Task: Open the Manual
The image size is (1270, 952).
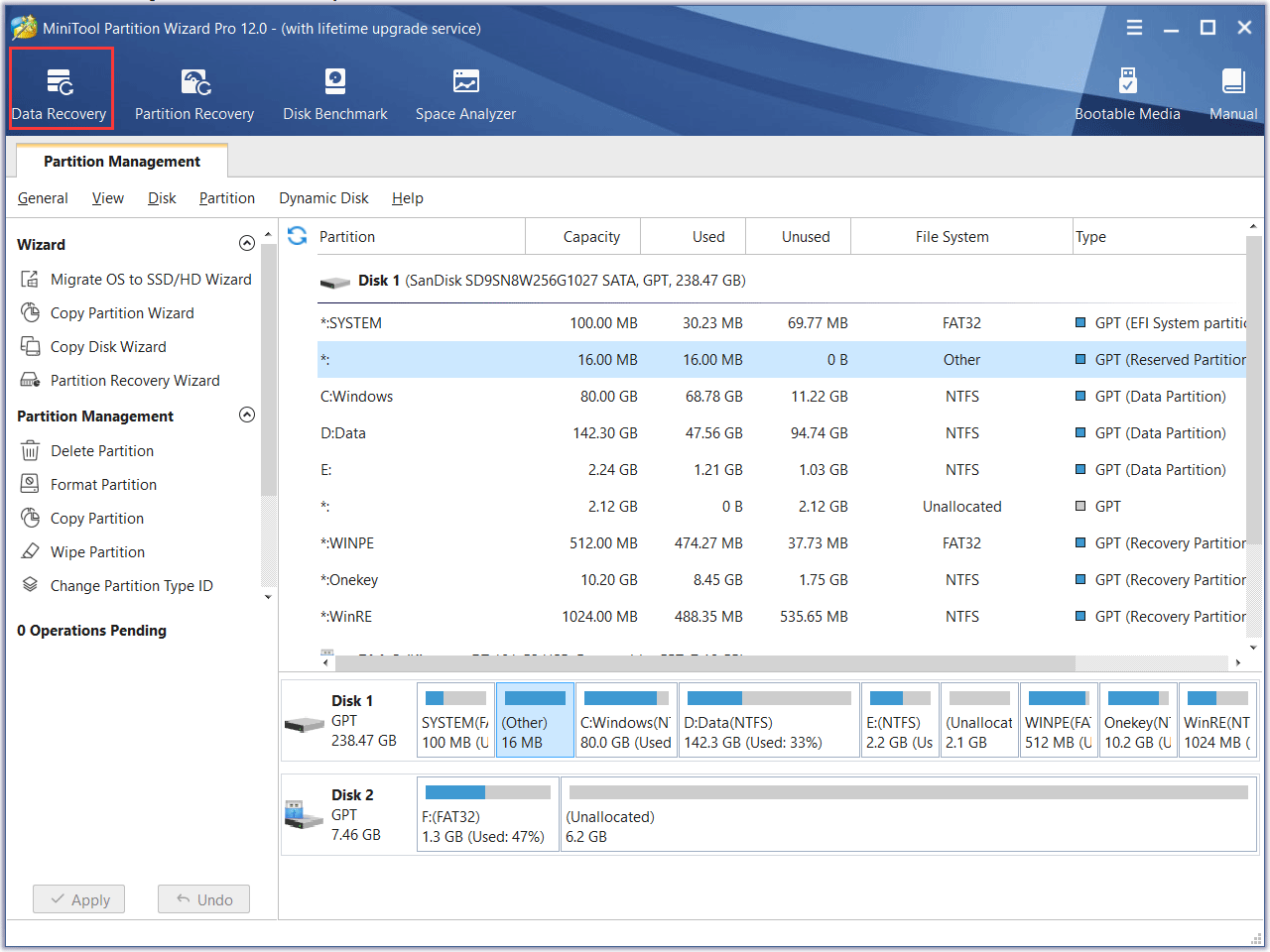Action: pyautogui.click(x=1232, y=95)
